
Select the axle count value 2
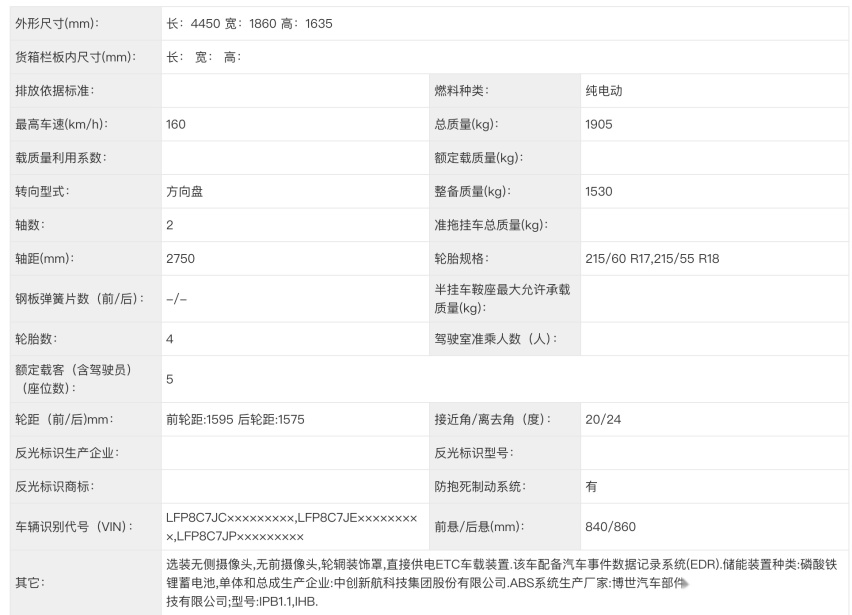[170, 225]
